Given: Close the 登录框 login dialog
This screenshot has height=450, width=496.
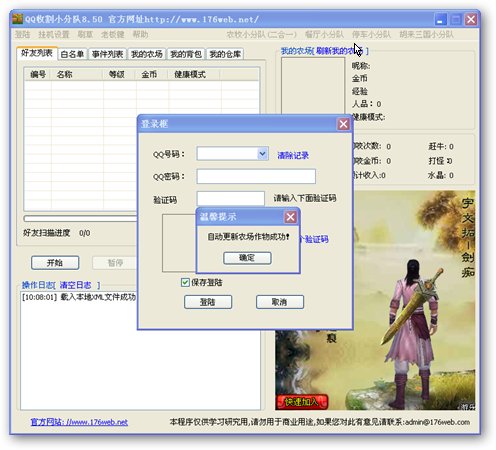Looking at the screenshot, I should [343, 124].
